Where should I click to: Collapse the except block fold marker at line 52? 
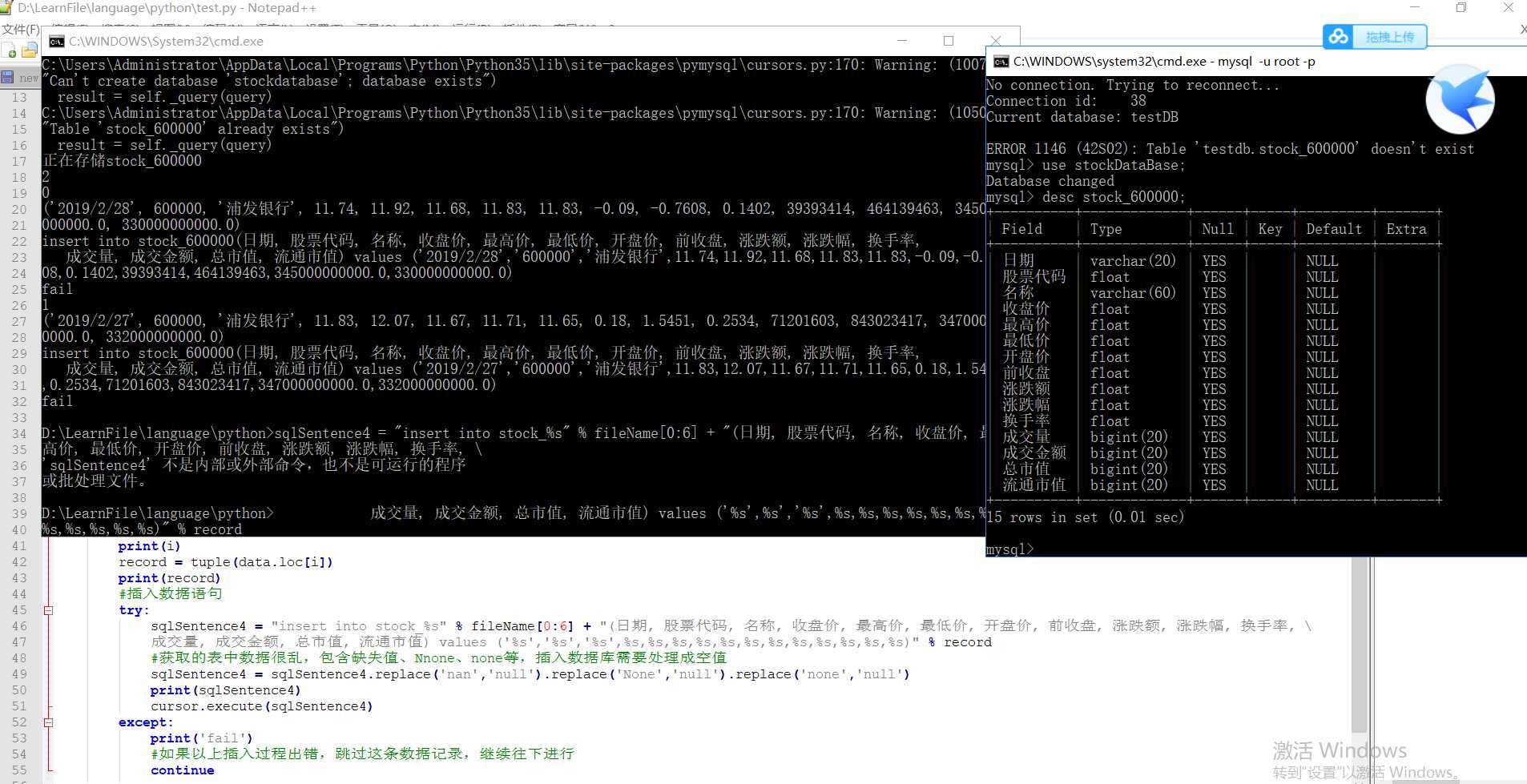[x=48, y=722]
